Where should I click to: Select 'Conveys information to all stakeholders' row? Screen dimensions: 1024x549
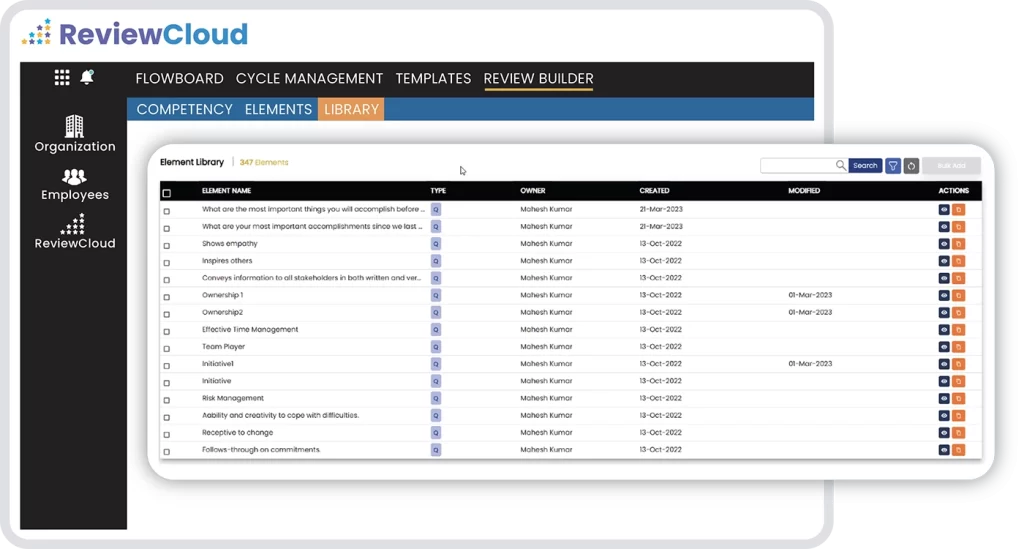(x=312, y=278)
